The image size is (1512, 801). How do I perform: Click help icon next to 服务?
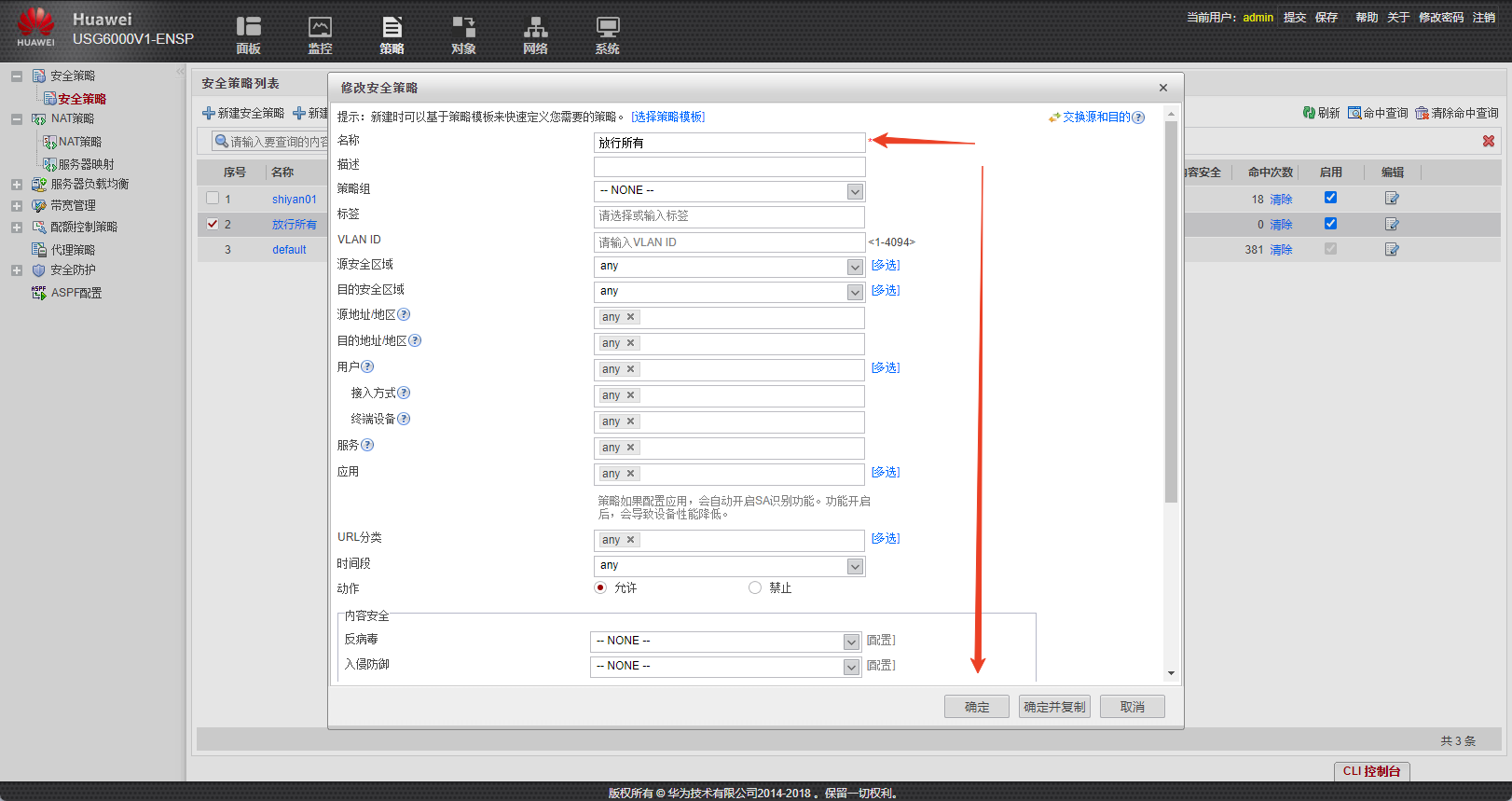tap(367, 445)
